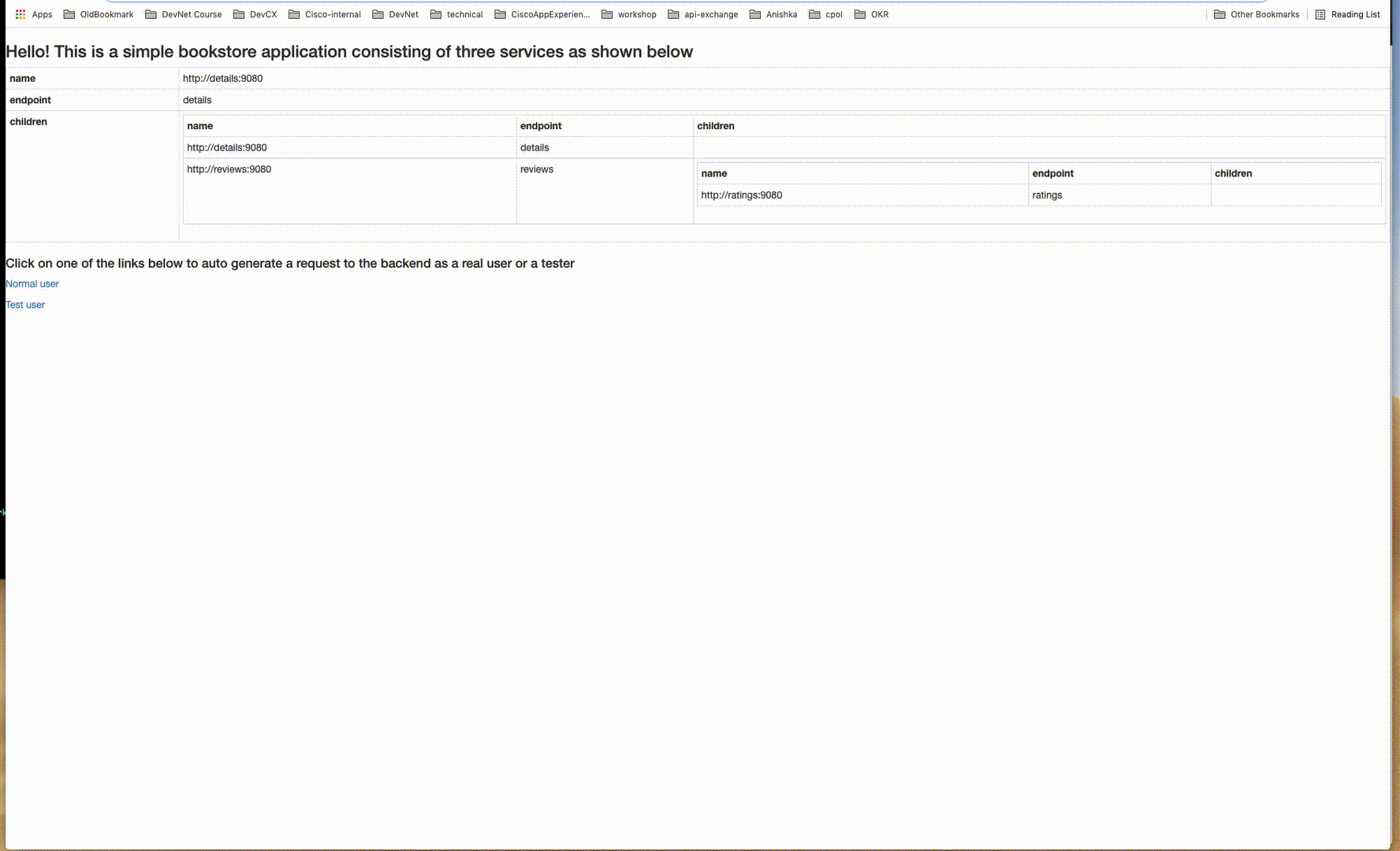This screenshot has height=851, width=1400.
Task: Click the Test user link
Action: (x=24, y=304)
